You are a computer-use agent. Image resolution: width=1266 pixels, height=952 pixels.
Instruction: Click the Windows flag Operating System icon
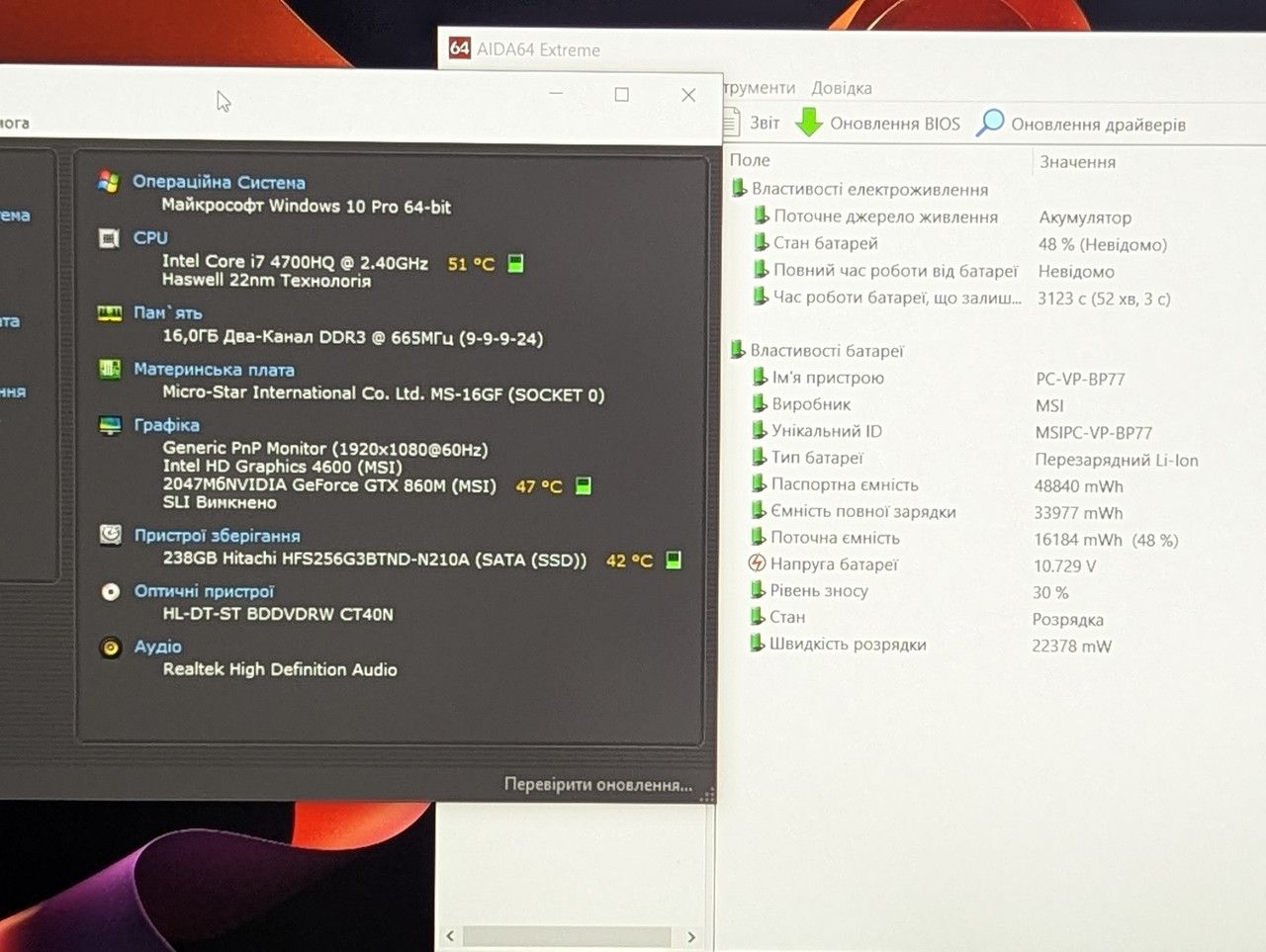(x=109, y=181)
